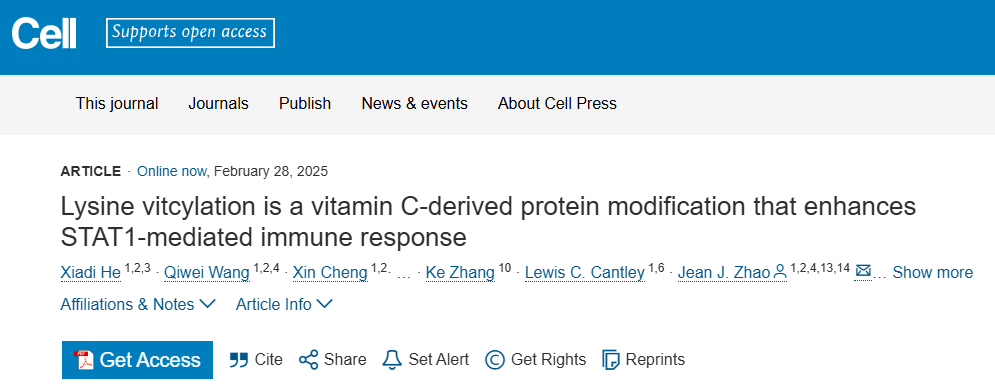Viewport: 995px width, 387px height.
Task: Click the PDF icon on Get Access
Action: 84,360
